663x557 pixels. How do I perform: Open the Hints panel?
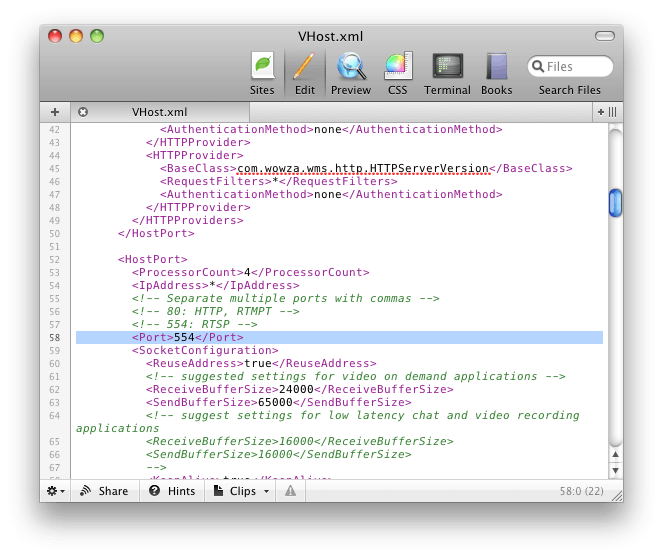[172, 491]
